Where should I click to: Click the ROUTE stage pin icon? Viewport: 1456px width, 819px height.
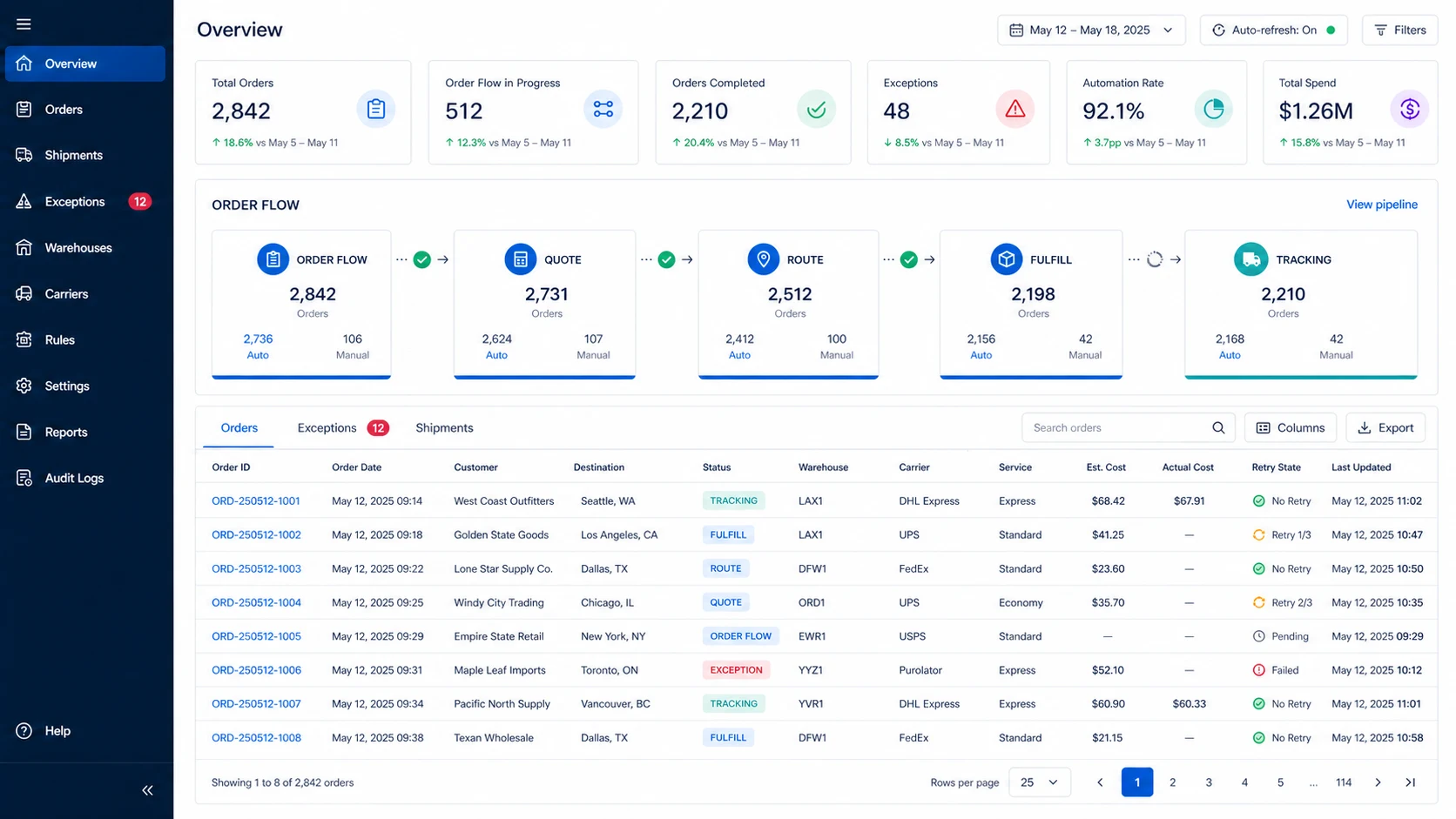tap(764, 259)
